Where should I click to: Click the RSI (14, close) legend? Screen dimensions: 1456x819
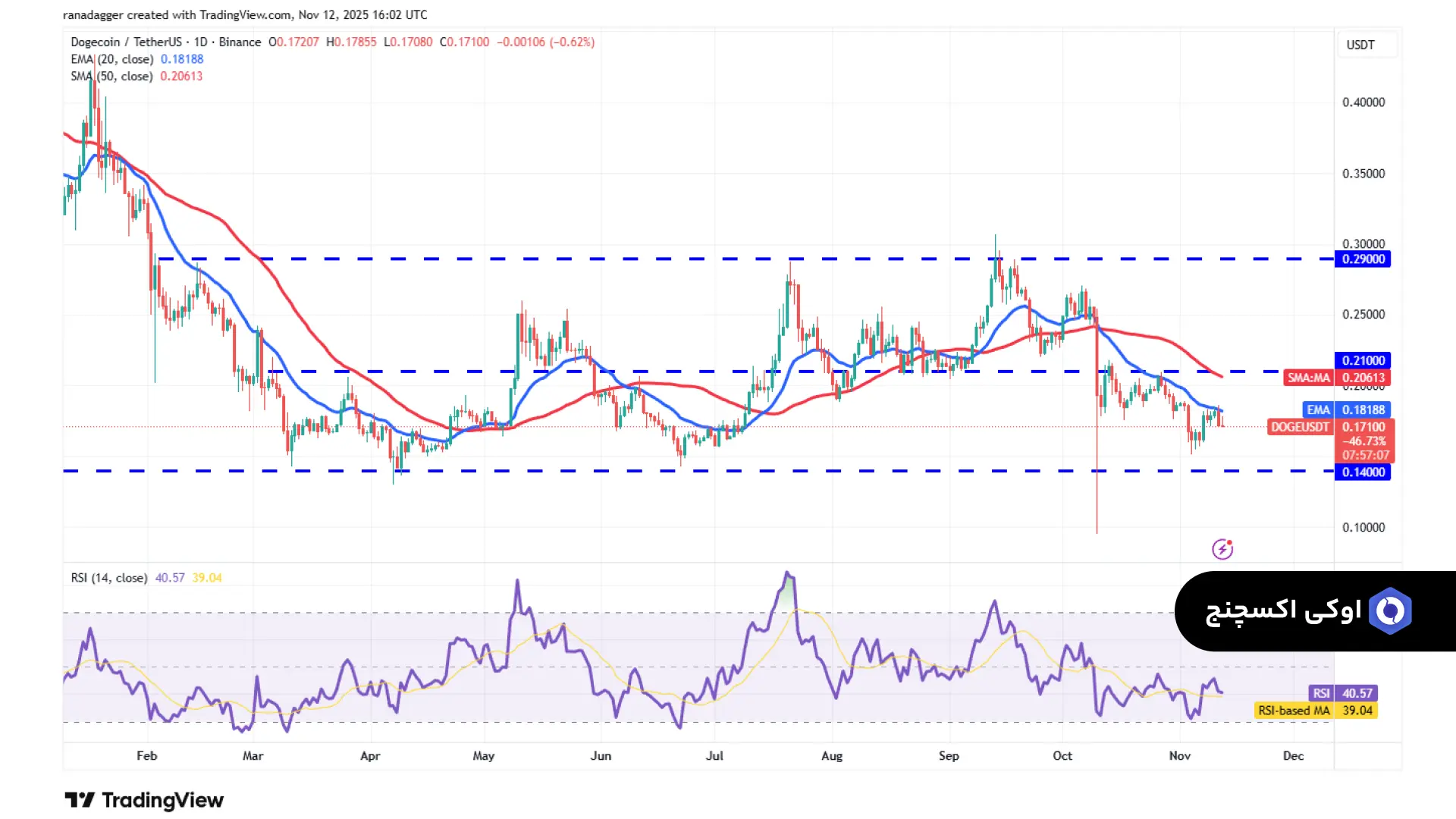point(109,578)
